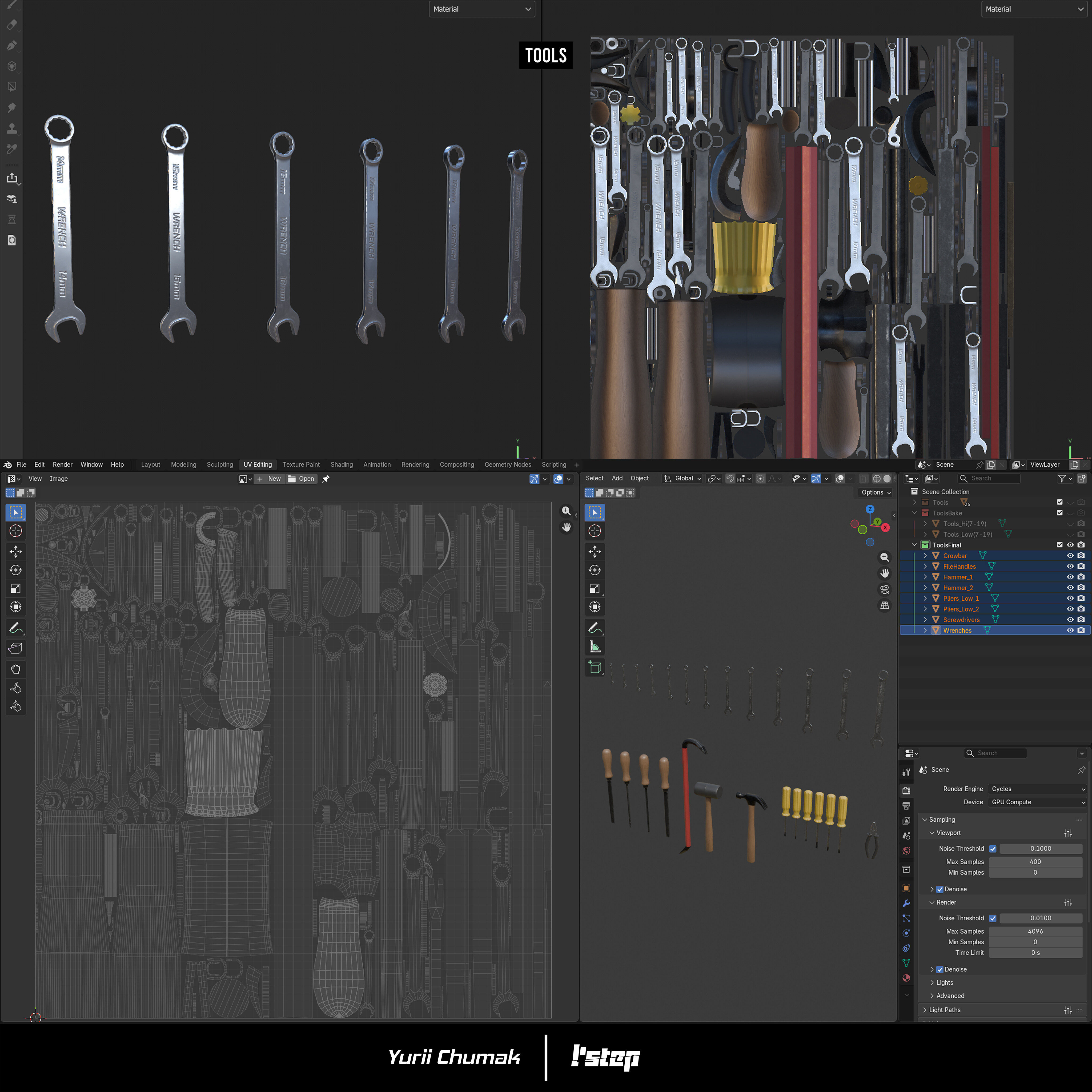Adjust viewport Noise Threshold 0.1000 slider
The width and height of the screenshot is (1092, 1092).
coord(1041,848)
